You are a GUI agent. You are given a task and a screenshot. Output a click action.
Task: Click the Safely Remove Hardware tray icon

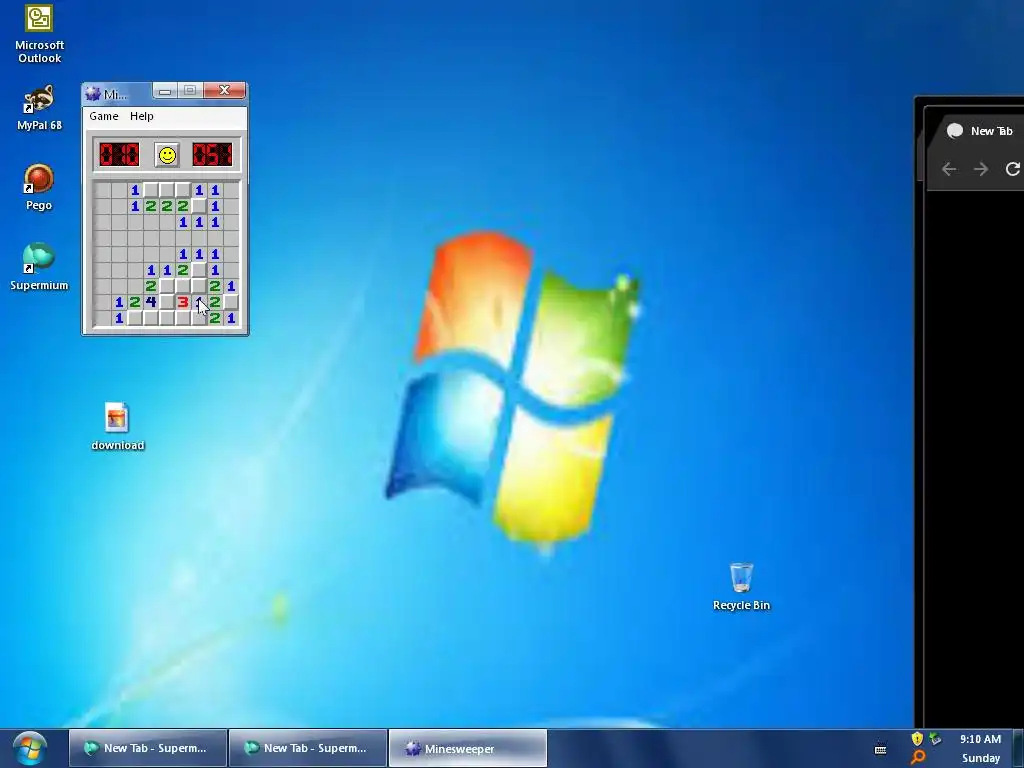click(935, 739)
